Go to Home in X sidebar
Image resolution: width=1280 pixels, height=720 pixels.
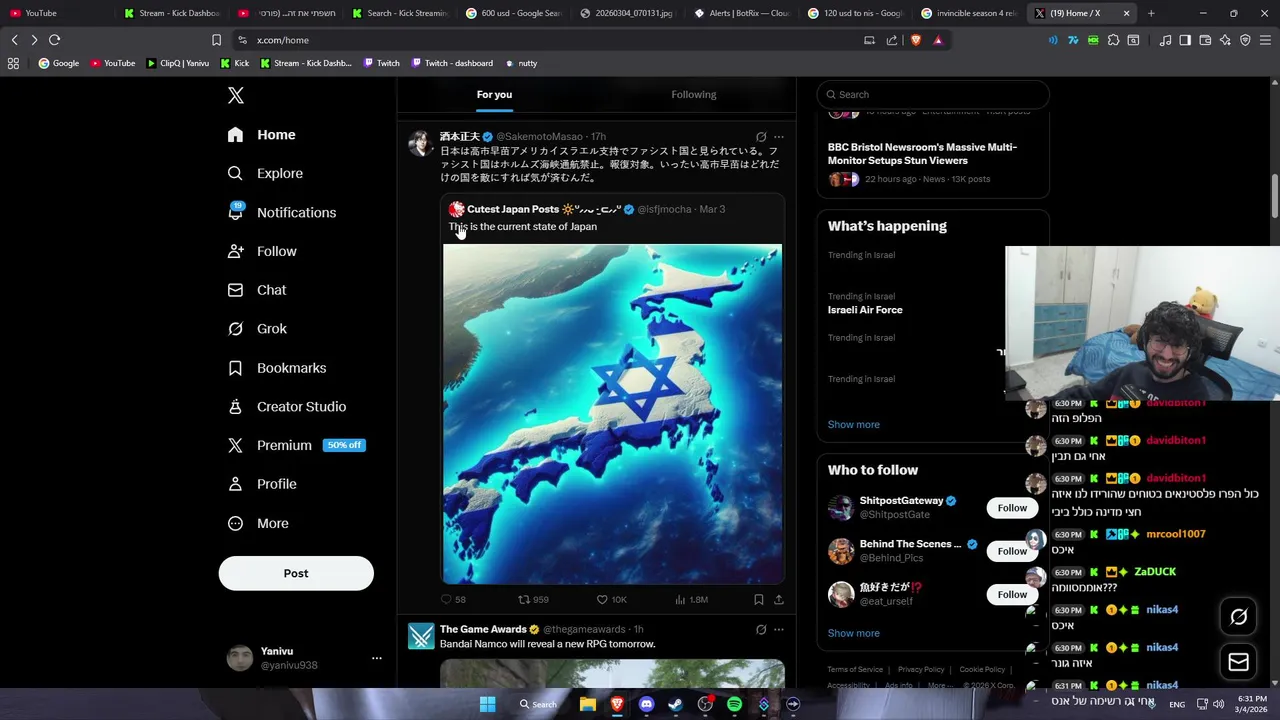tap(261, 135)
